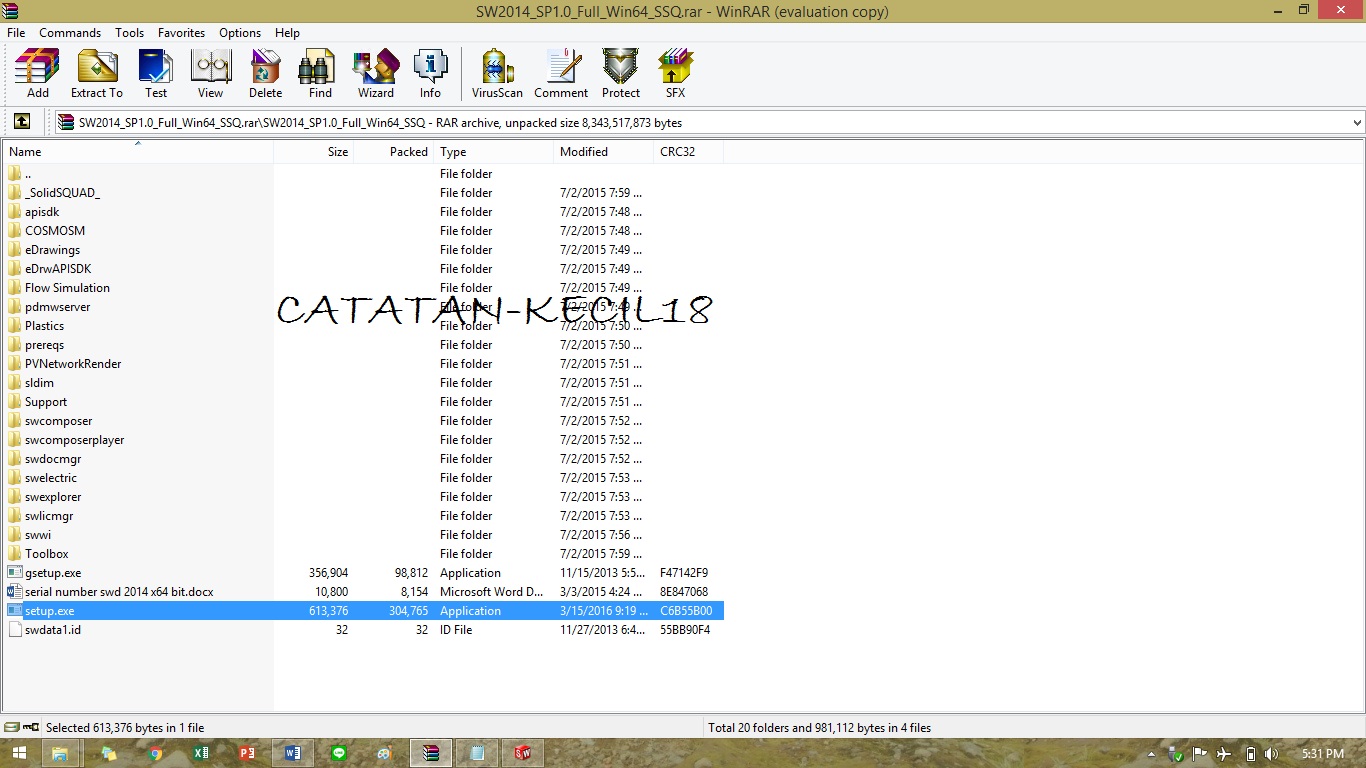Switch to Word from the taskbar
The height and width of the screenshot is (768, 1366).
[293, 753]
